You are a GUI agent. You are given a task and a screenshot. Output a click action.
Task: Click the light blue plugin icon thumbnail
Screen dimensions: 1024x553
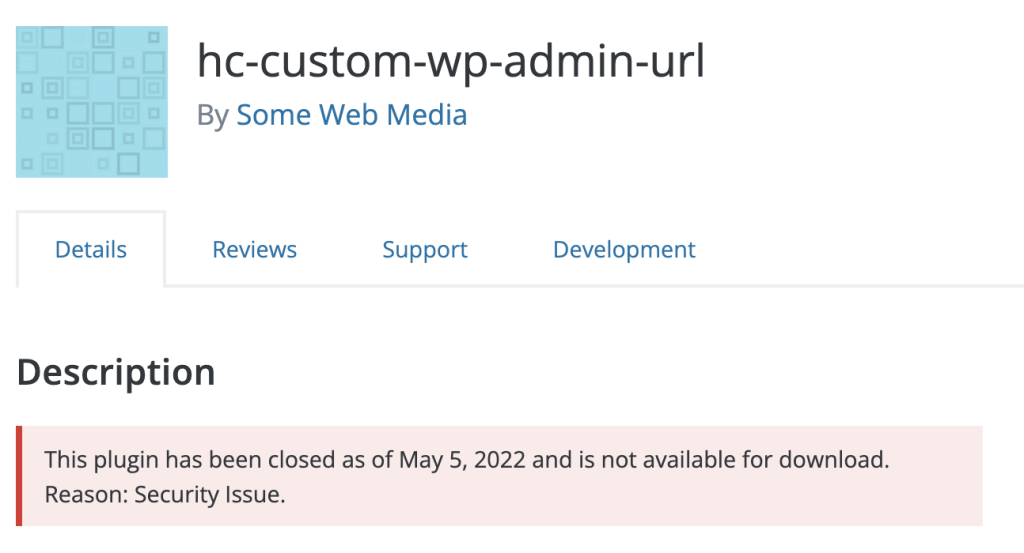pos(92,102)
